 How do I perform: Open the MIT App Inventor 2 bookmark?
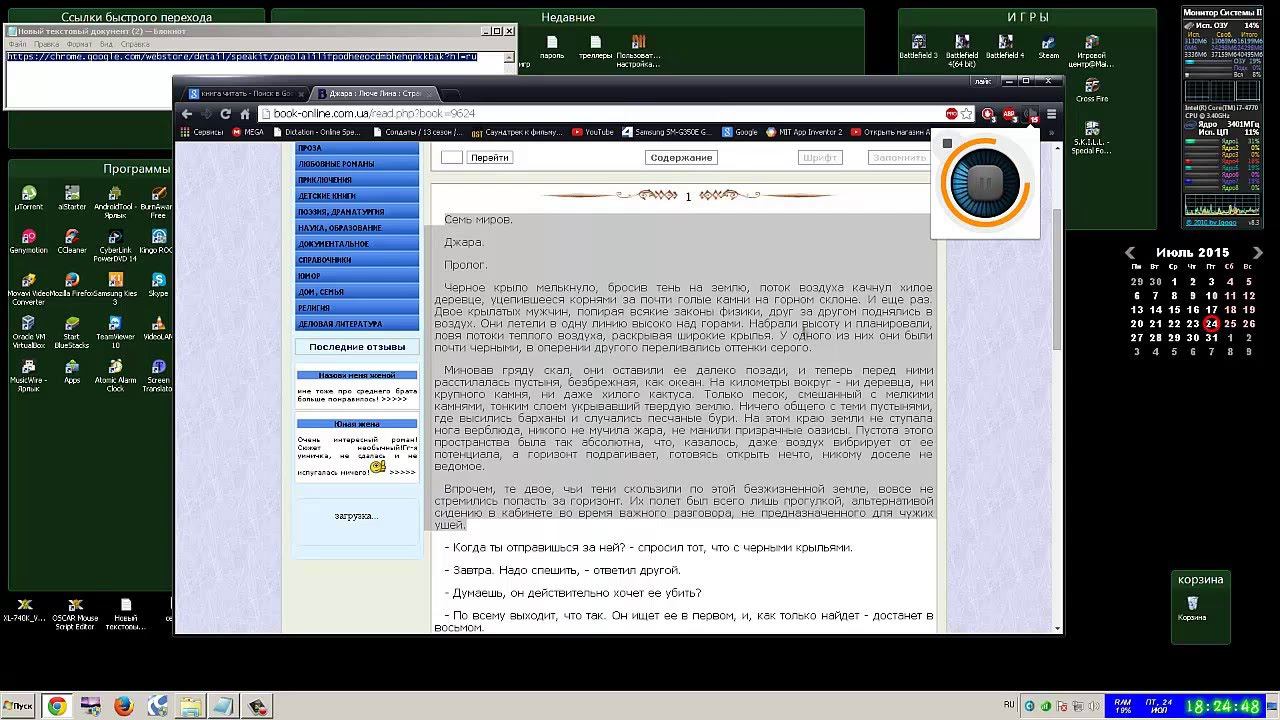804,132
